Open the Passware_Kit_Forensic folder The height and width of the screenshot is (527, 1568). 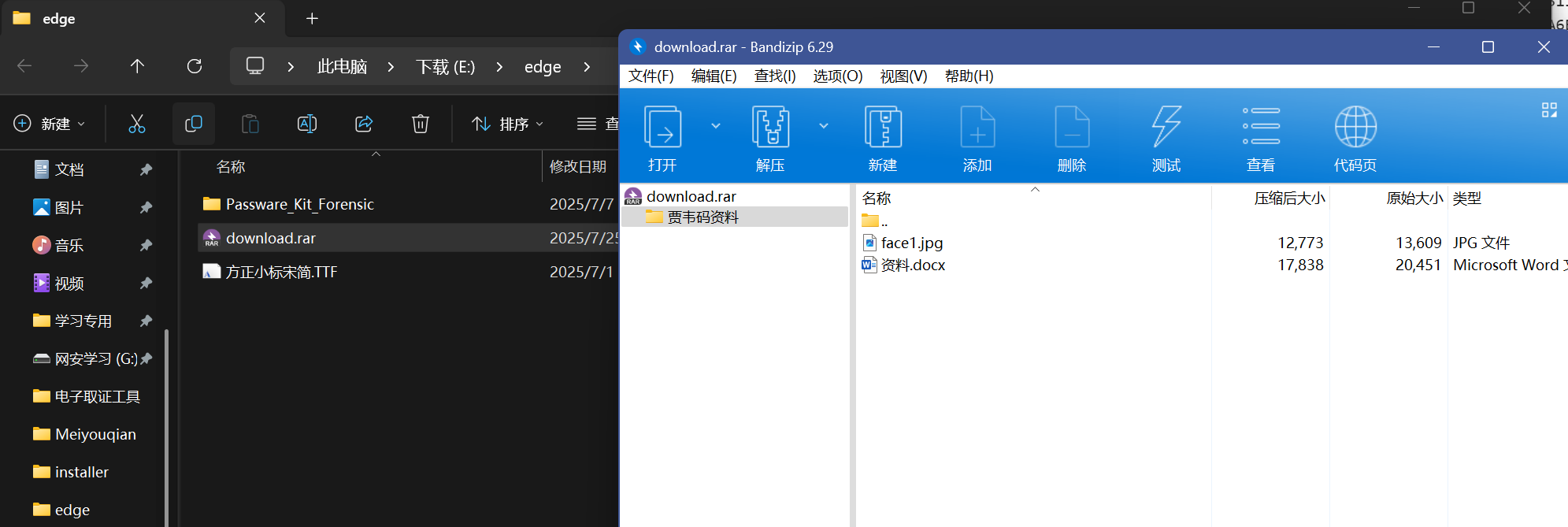299,205
